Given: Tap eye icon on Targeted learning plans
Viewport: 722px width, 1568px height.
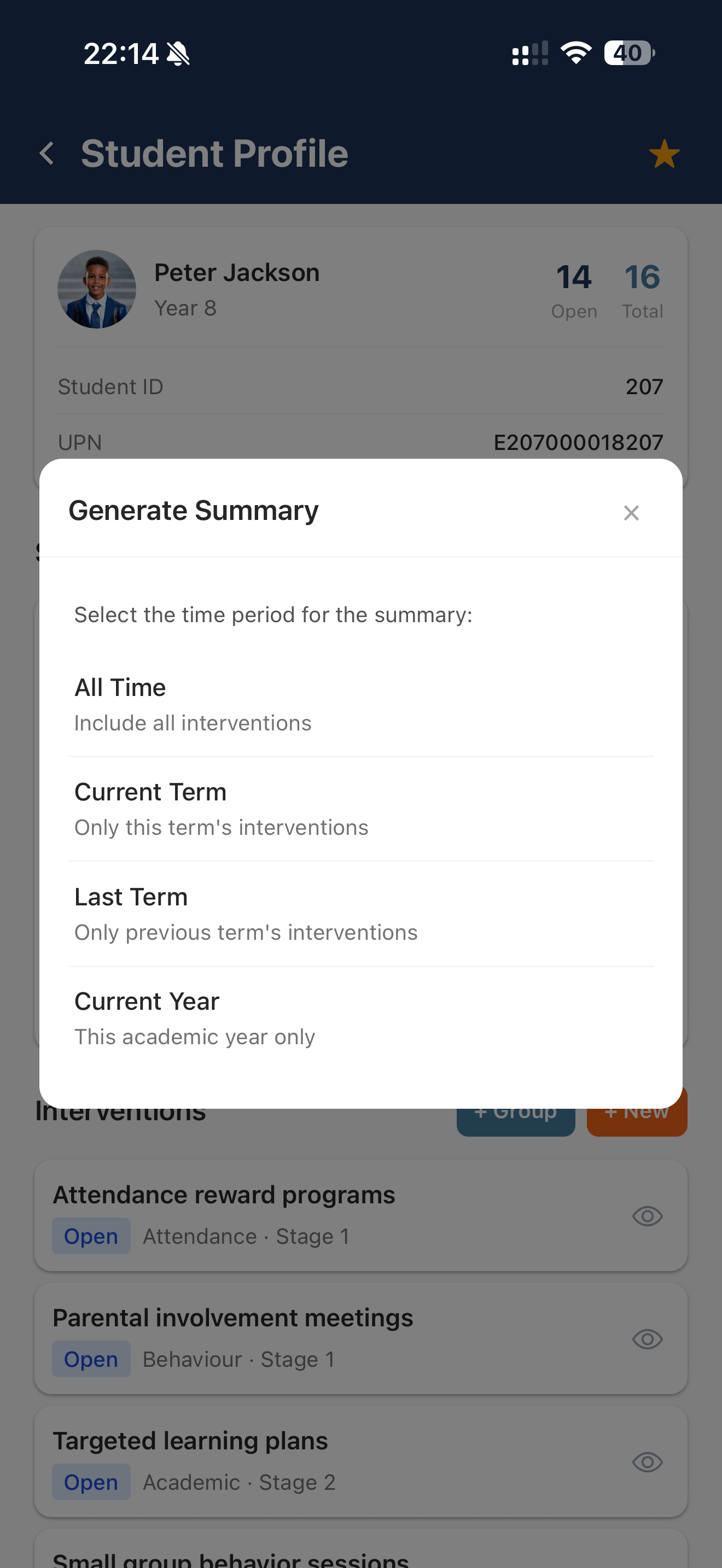Looking at the screenshot, I should (647, 1462).
